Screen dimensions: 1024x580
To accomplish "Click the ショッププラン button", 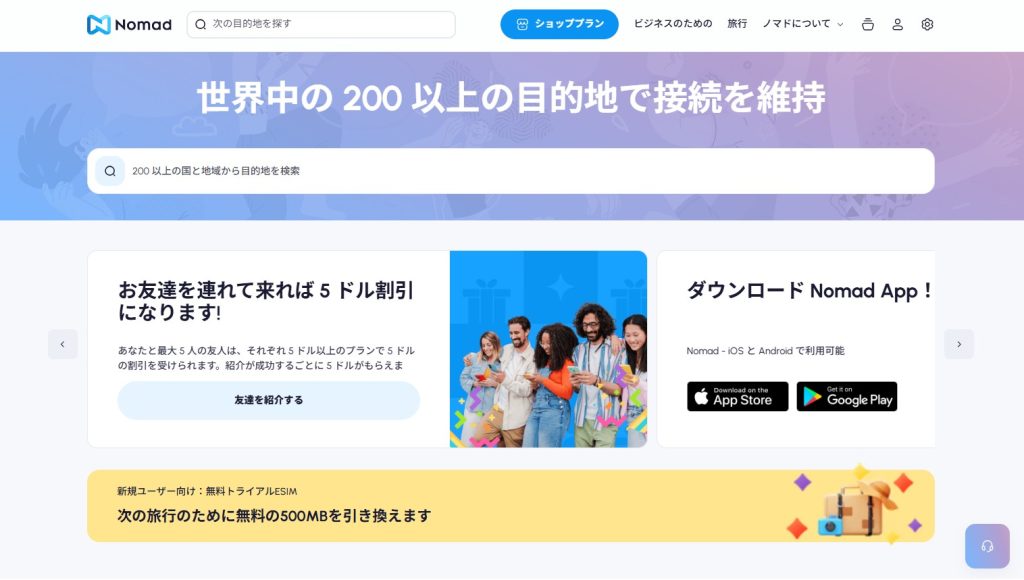I will (559, 24).
